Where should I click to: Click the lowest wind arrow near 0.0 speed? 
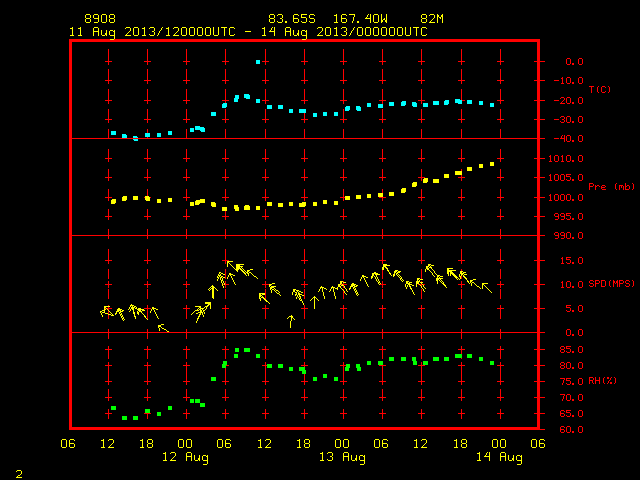click(163, 328)
